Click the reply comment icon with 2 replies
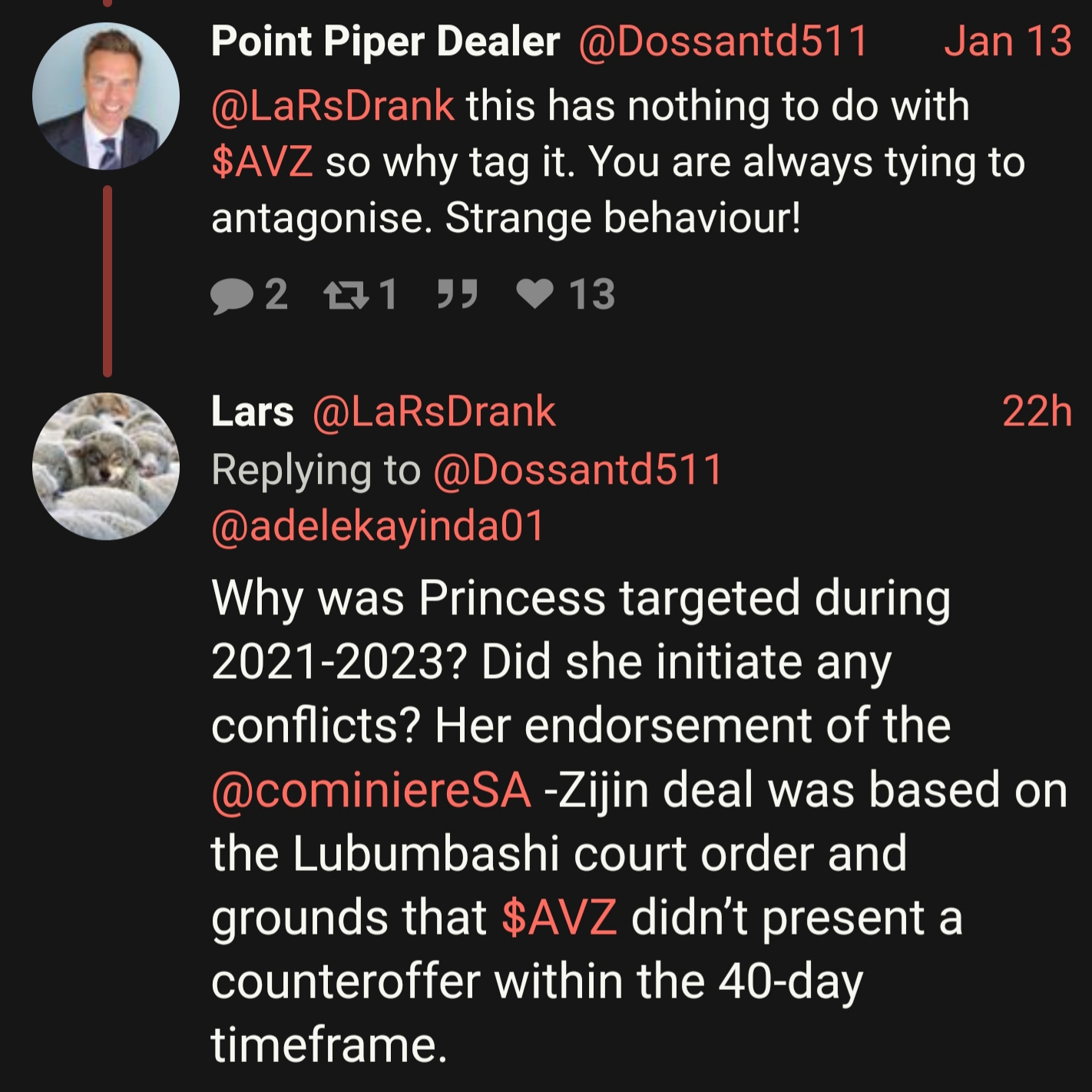This screenshot has height=1092, width=1092. pyautogui.click(x=232, y=295)
